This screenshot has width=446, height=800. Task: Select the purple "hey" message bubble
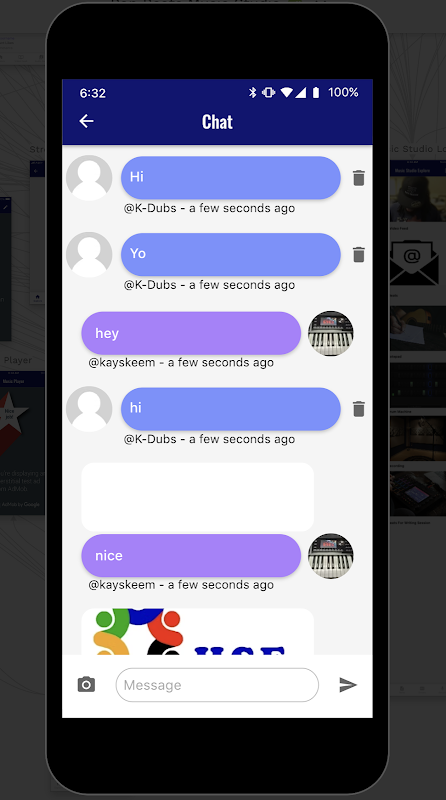click(191, 333)
